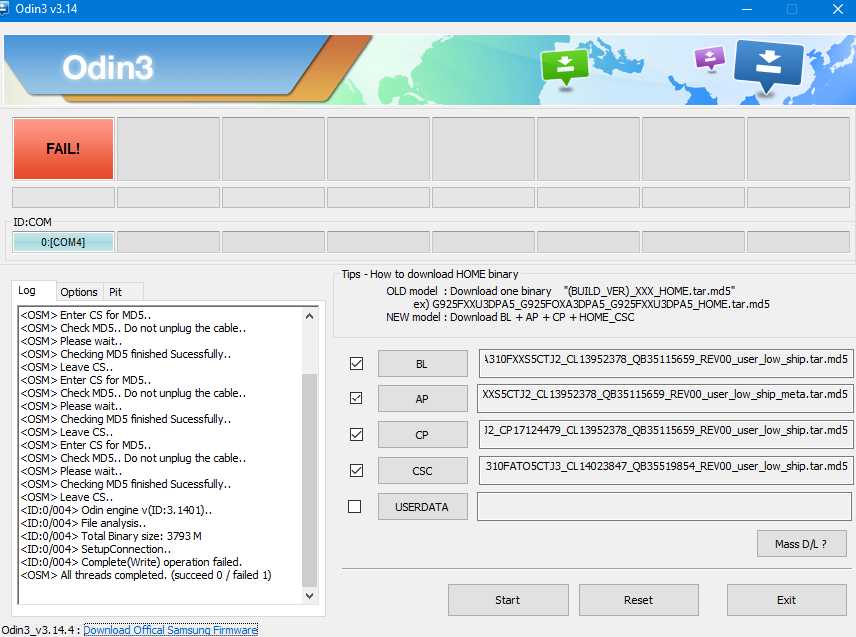Select log line 'All threads completed.'
Viewport: 856px width, 637px height.
click(146, 575)
